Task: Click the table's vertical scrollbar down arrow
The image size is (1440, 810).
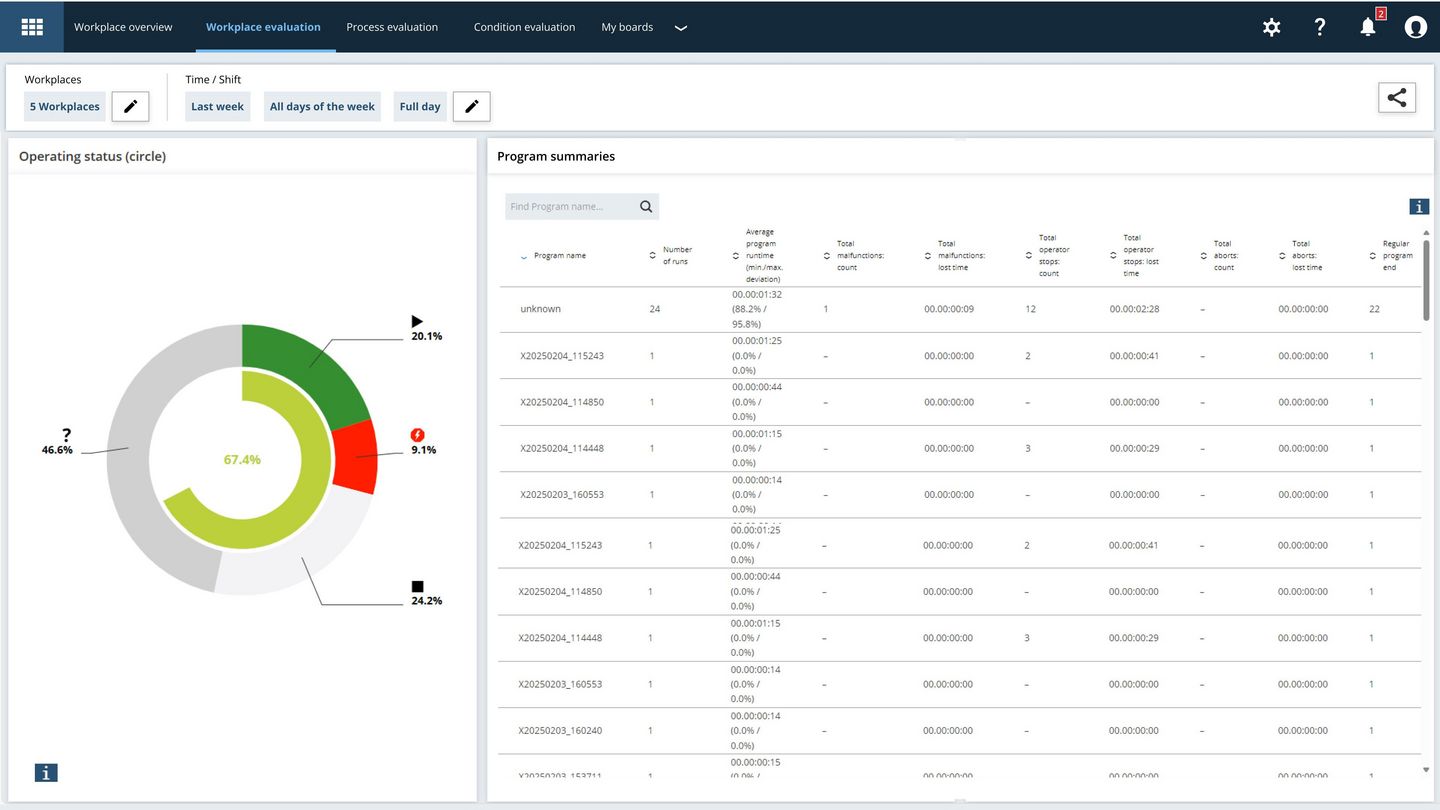Action: coord(1426,770)
